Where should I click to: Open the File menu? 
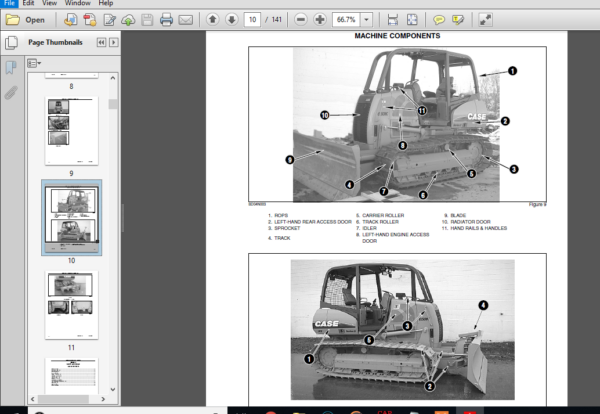(x=9, y=3)
